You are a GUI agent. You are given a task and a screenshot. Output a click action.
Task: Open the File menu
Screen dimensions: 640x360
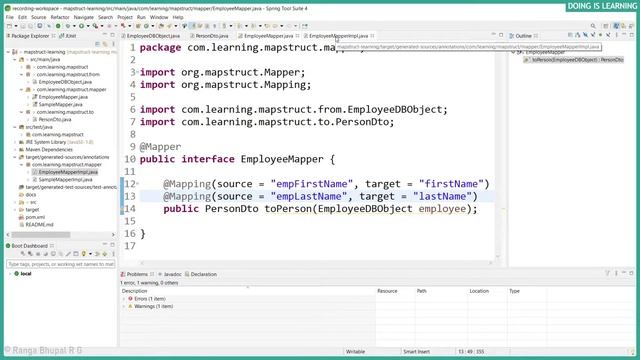[10, 17]
